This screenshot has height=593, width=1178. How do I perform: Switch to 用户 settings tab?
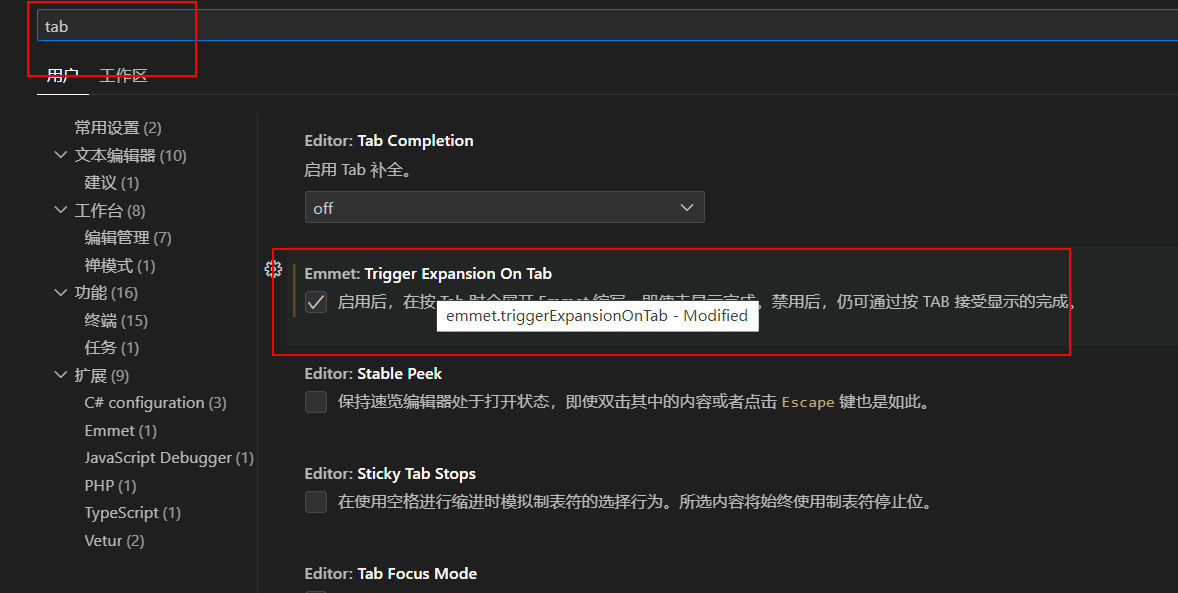pos(62,76)
